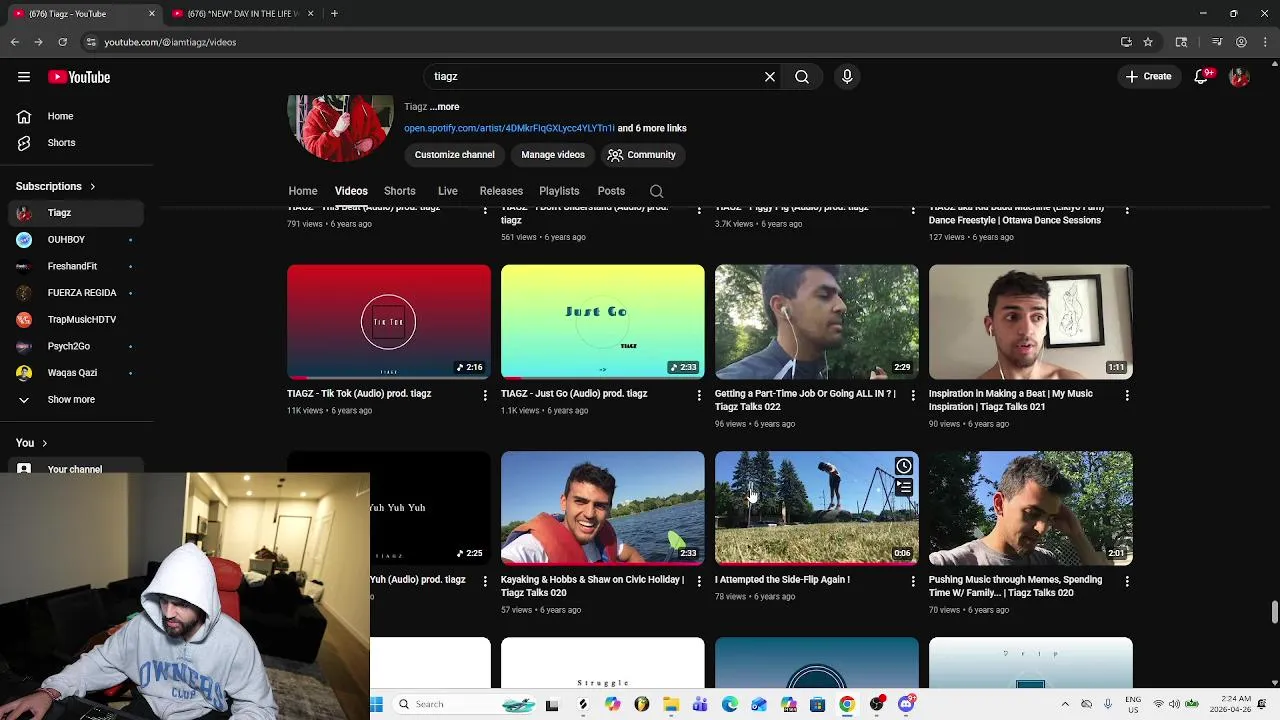Start voice search with the microphone icon

click(x=847, y=76)
